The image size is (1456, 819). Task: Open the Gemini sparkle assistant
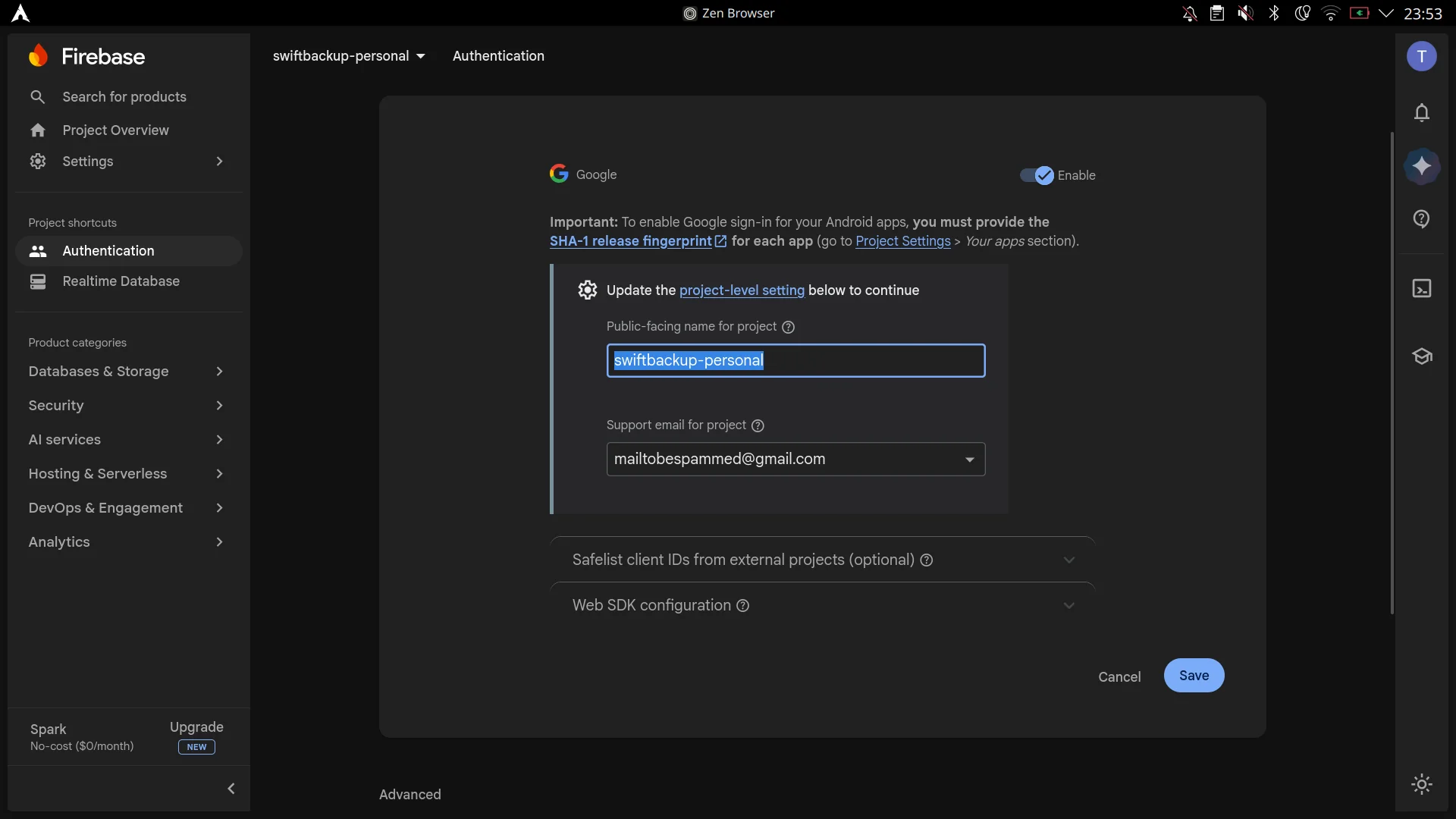pyautogui.click(x=1422, y=166)
